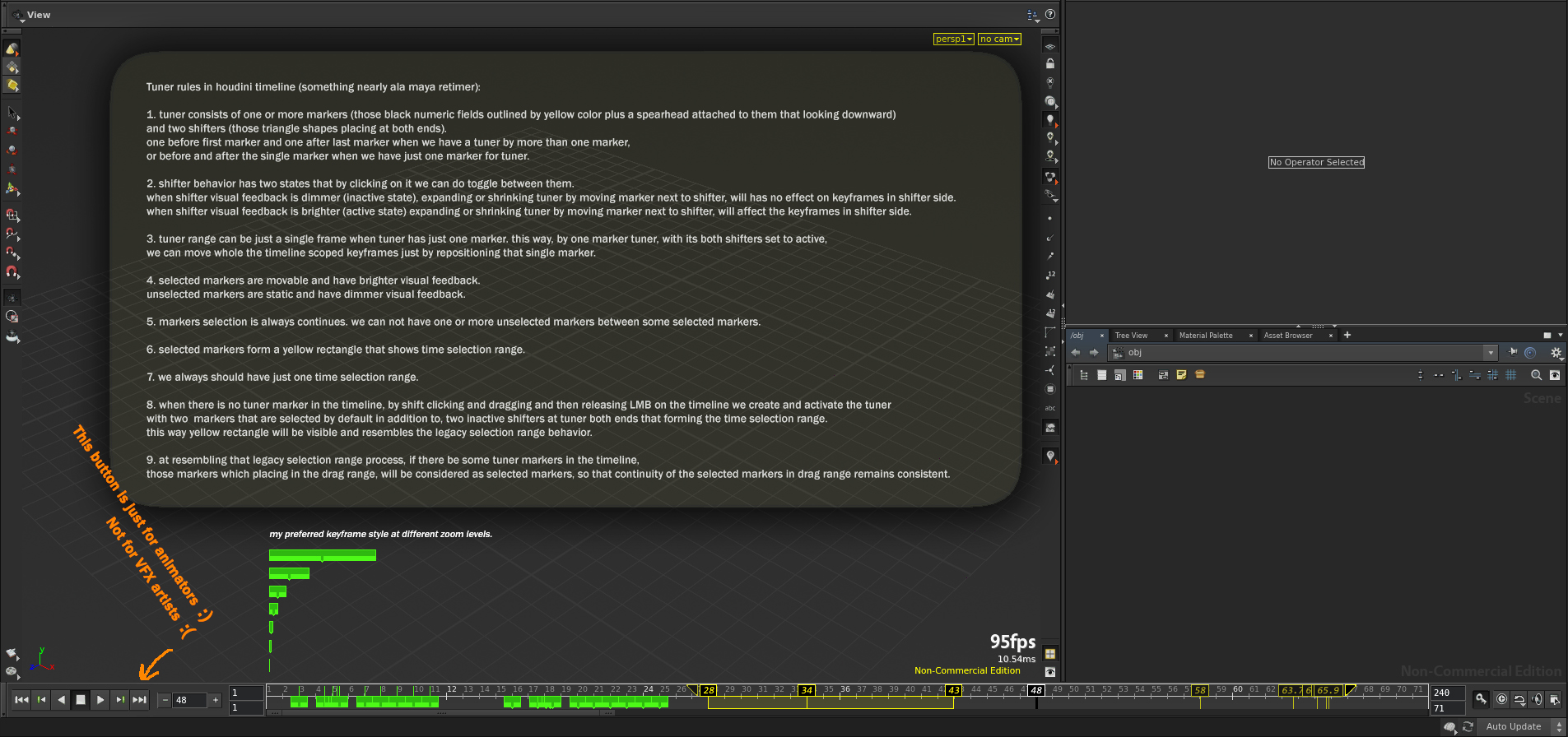Jump to the last frame of playback
Image resolution: width=1568 pixels, height=737 pixels.
[x=140, y=700]
